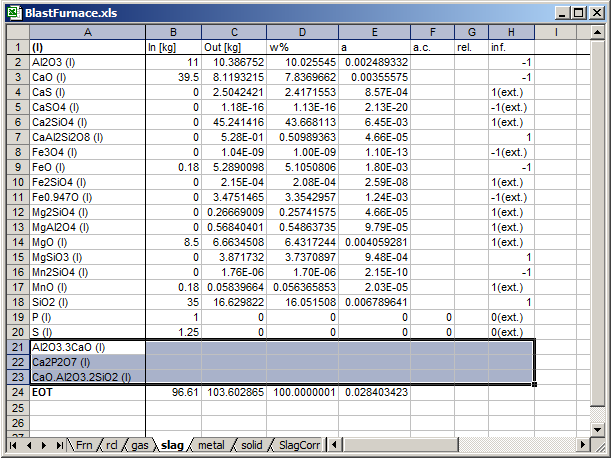Image resolution: width=615 pixels, height=461 pixels.
Task: Select the SlagCorr sheet tab
Action: tap(299, 445)
